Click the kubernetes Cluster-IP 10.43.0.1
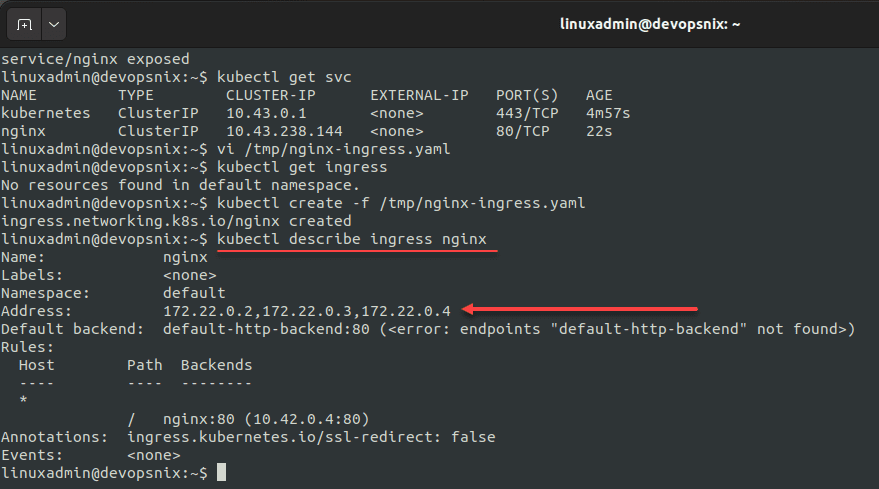879x489 pixels. coord(262,113)
